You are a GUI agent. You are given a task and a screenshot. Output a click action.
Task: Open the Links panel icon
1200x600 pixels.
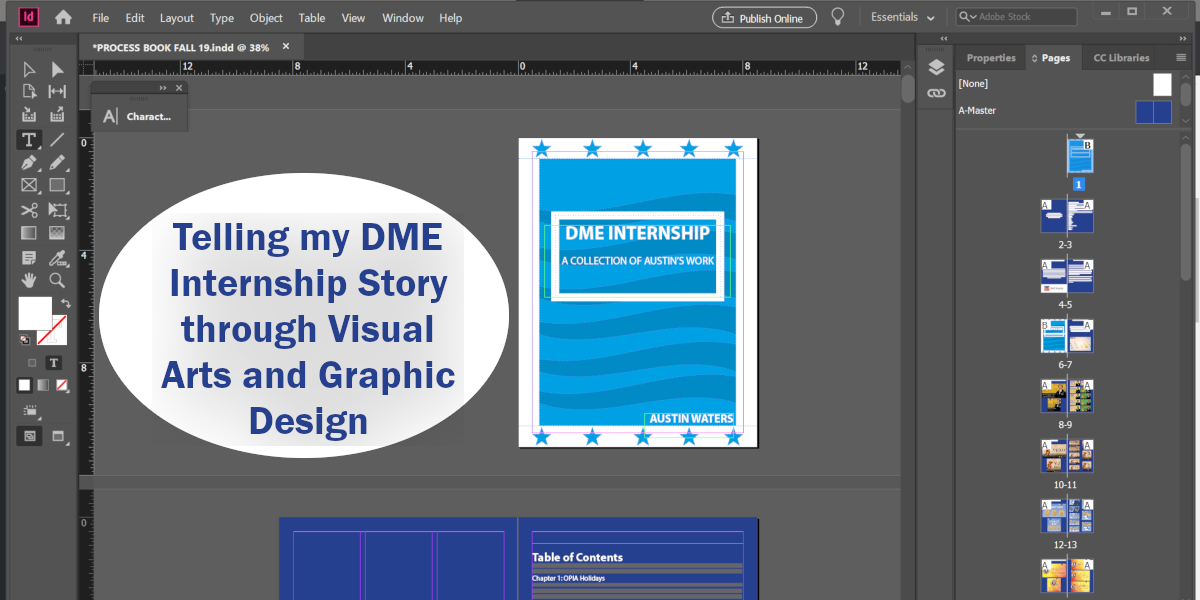[x=936, y=93]
